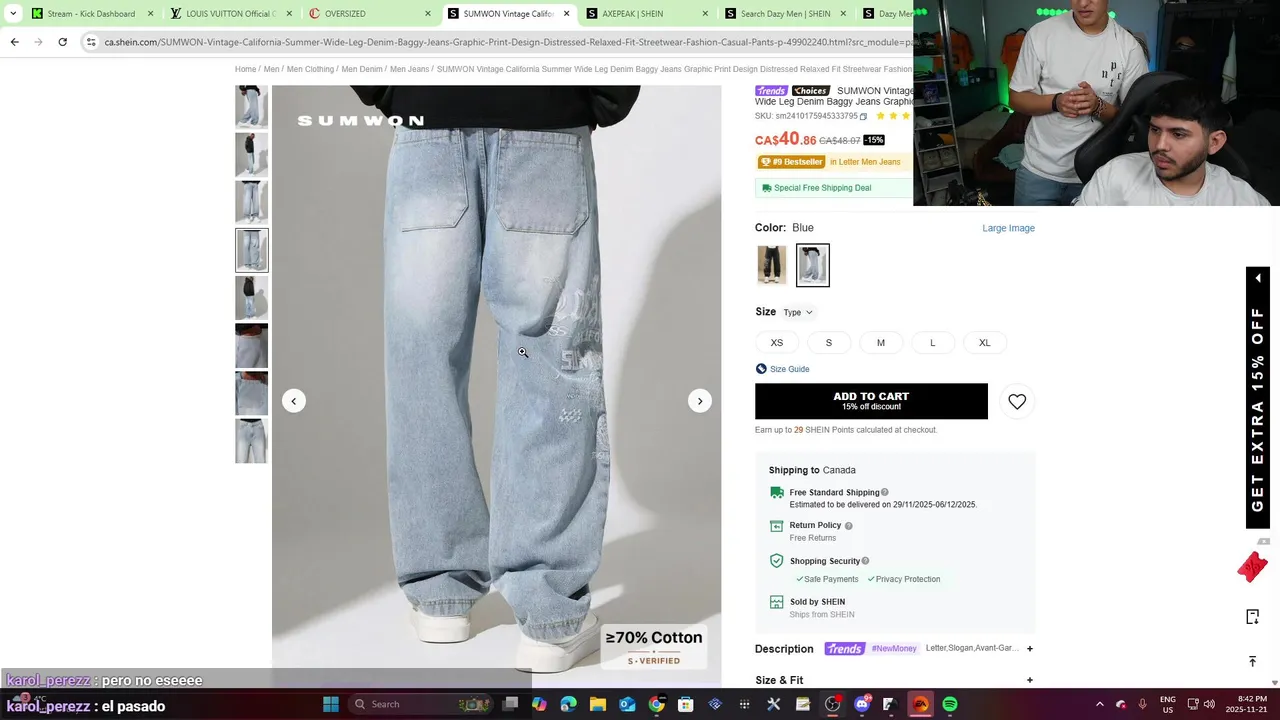The height and width of the screenshot is (720, 1280).
Task: Click the #9 Bestseller badge
Action: pyautogui.click(x=791, y=162)
